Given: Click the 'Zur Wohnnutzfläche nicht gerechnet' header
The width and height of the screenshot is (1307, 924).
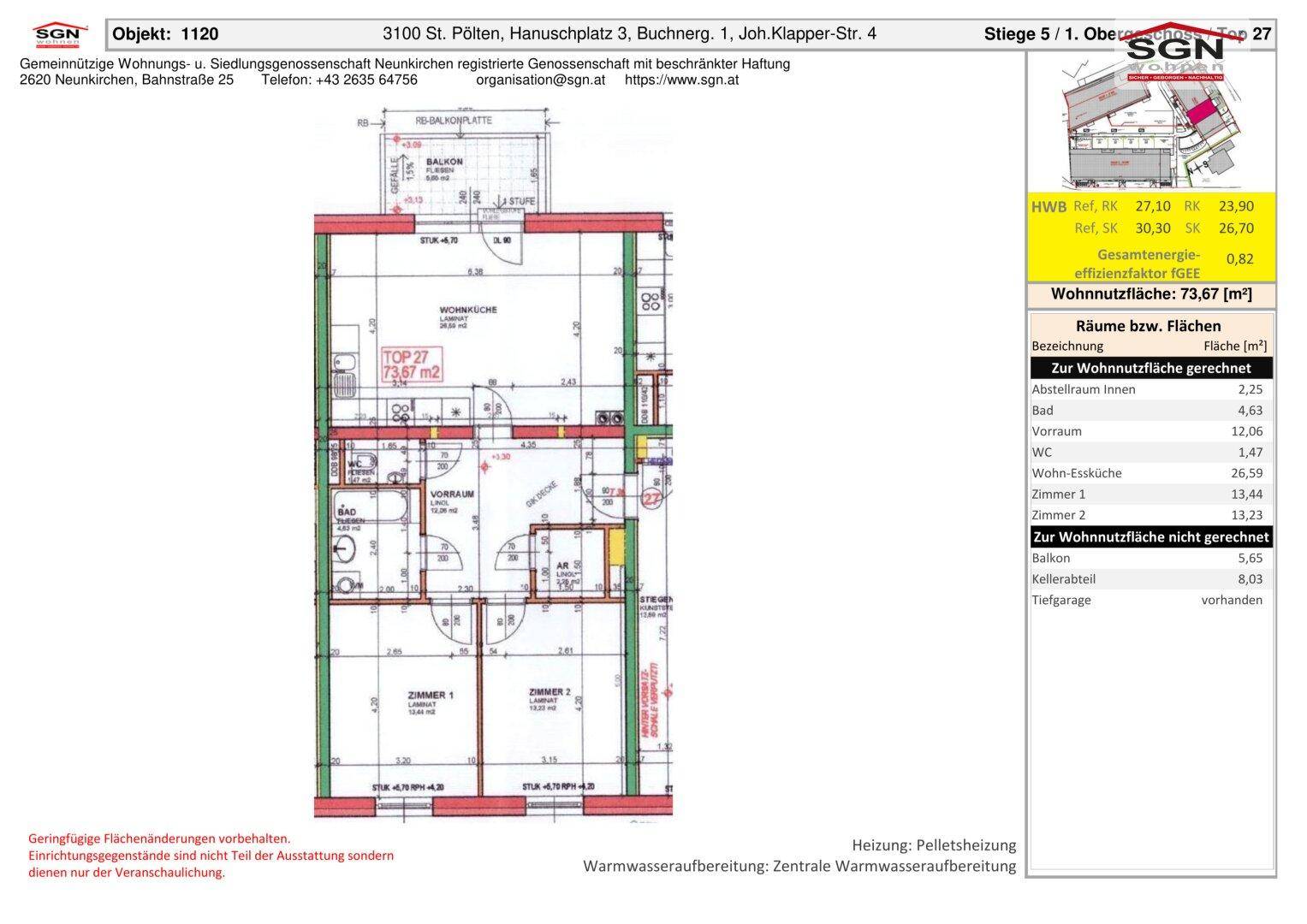Looking at the screenshot, I should click(1150, 537).
